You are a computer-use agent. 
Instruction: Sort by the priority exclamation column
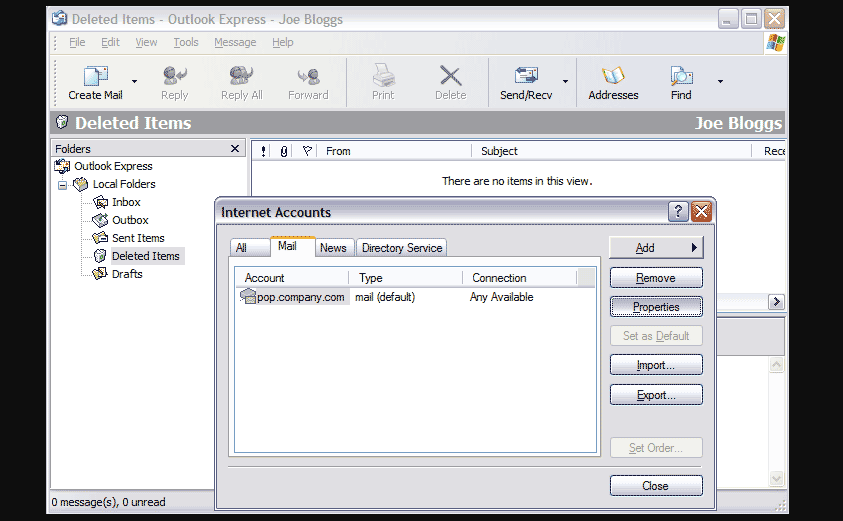pos(263,151)
